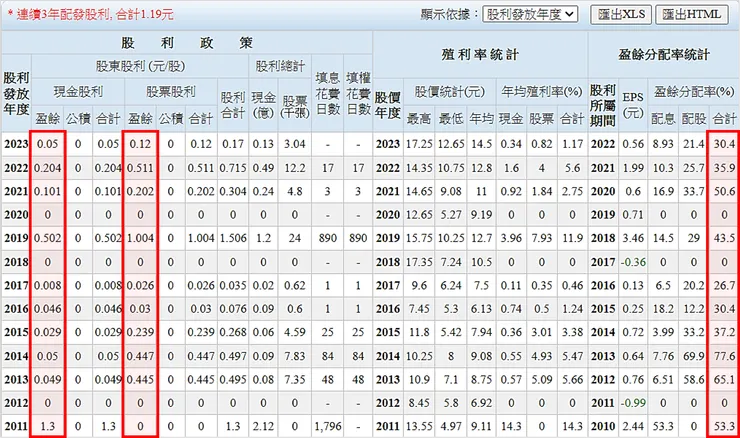Click the 1.99 EPS cell for 2021
Image resolution: width=740 pixels, height=438 pixels.
point(633,168)
